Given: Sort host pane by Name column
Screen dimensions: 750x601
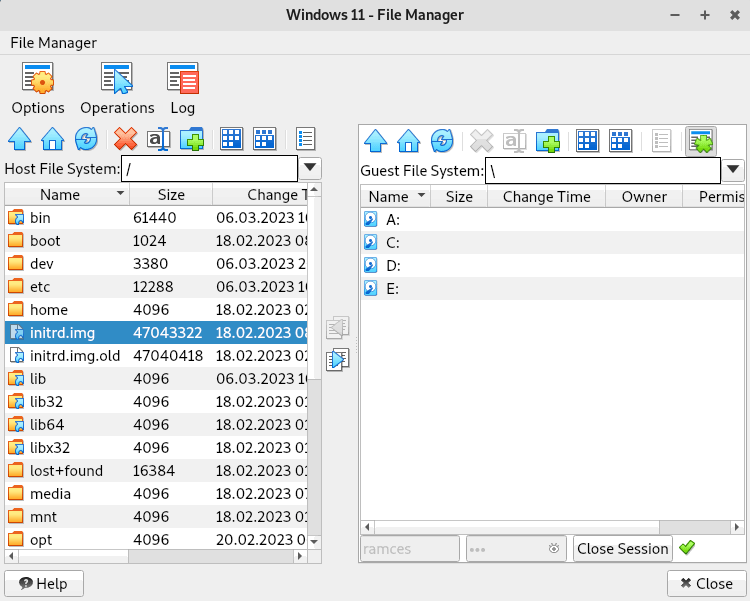Looking at the screenshot, I should [x=67, y=195].
